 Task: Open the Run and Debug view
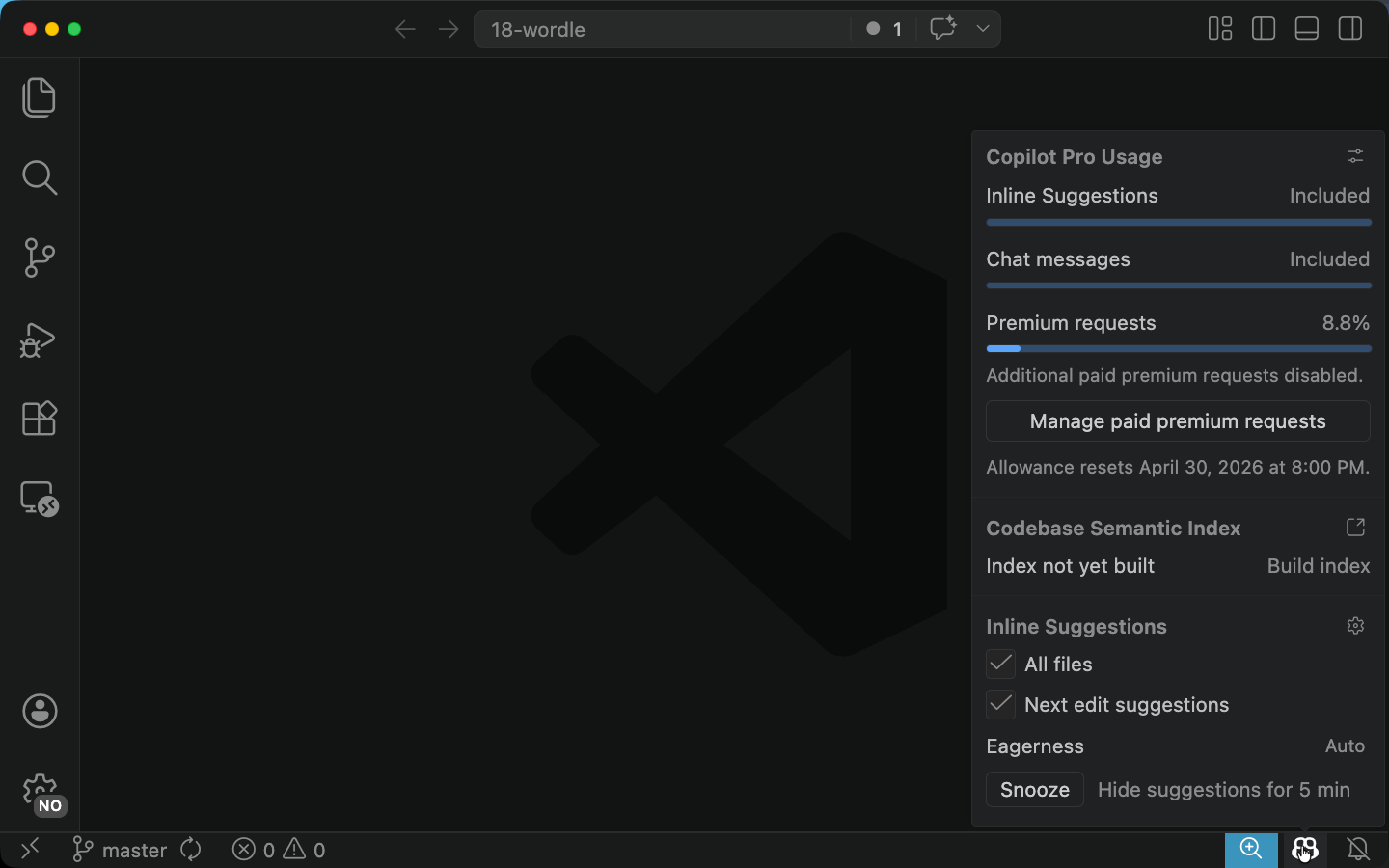[x=40, y=339]
